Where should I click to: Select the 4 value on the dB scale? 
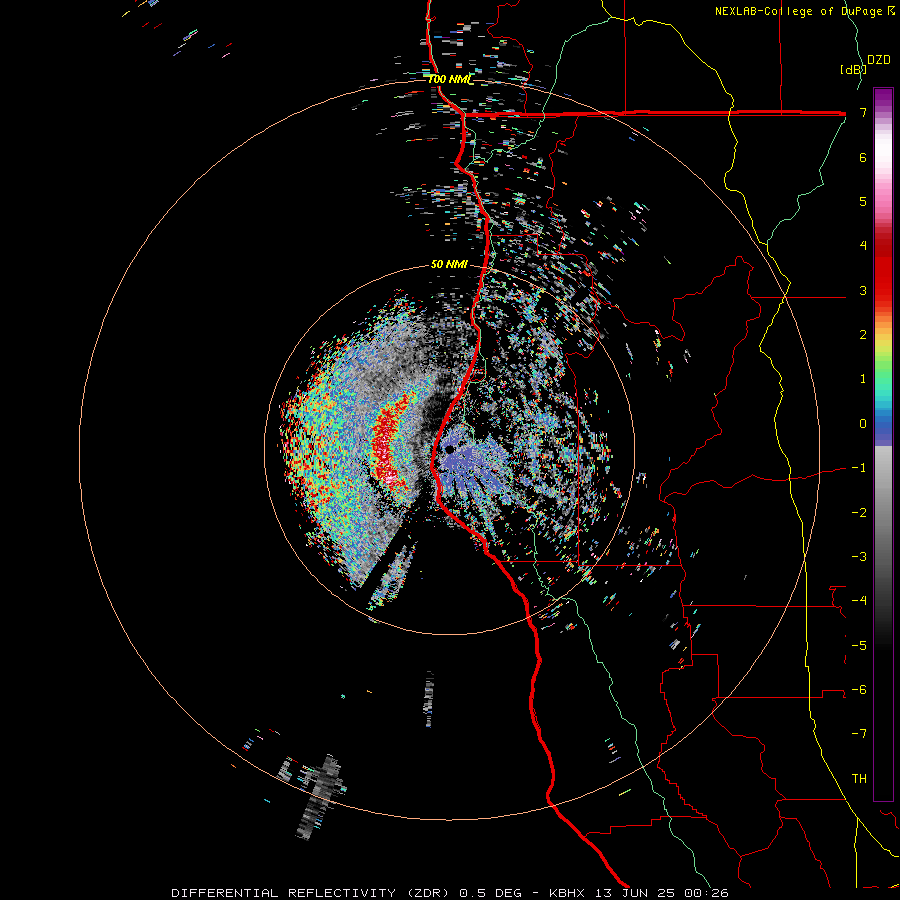(863, 246)
